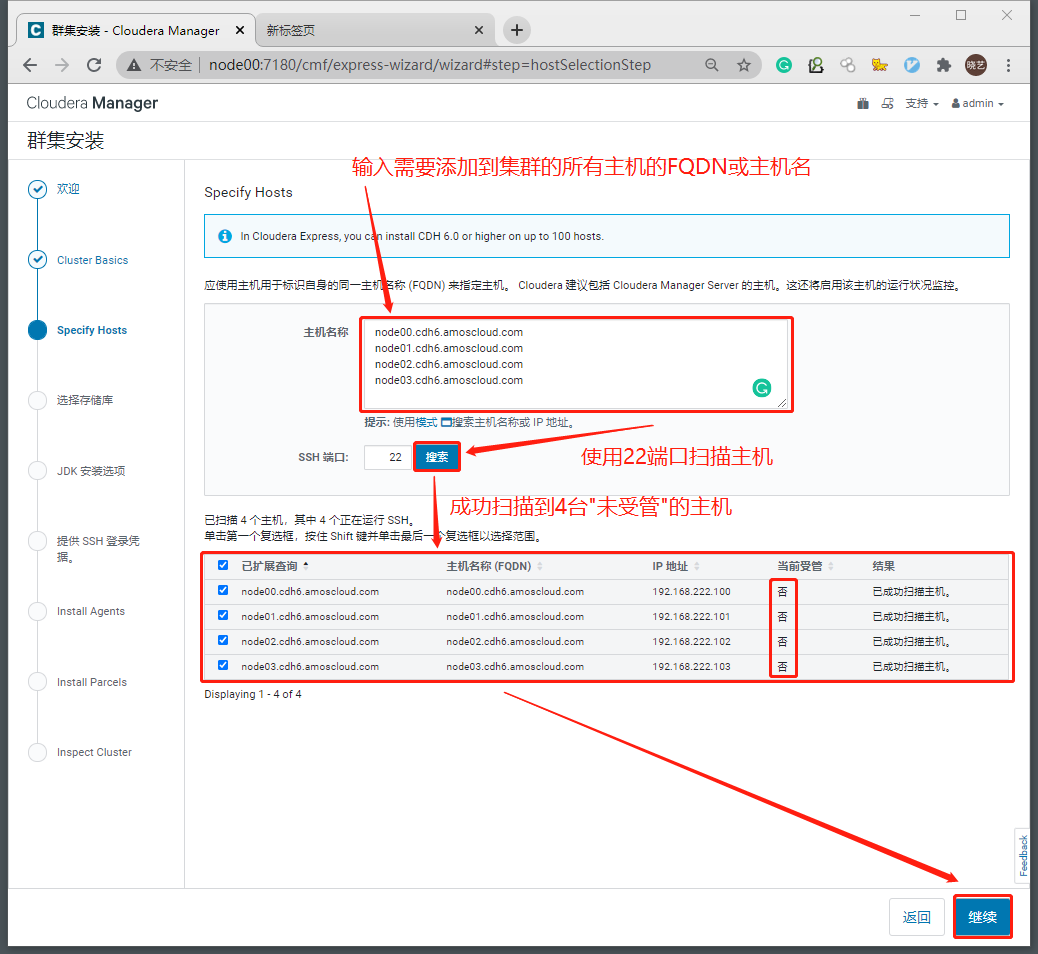
Task: Click the running-commands icon in the Cloudera header
Action: click(888, 103)
